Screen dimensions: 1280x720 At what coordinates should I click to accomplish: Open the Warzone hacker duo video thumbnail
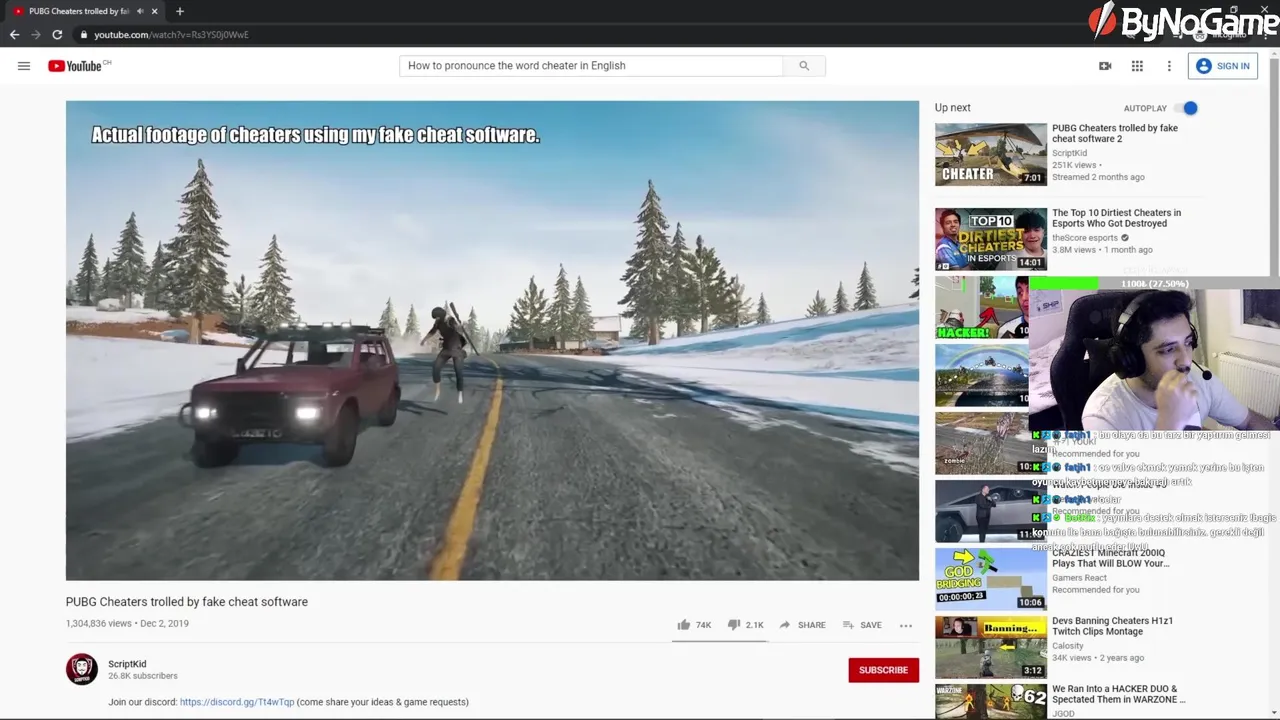pyautogui.click(x=991, y=702)
